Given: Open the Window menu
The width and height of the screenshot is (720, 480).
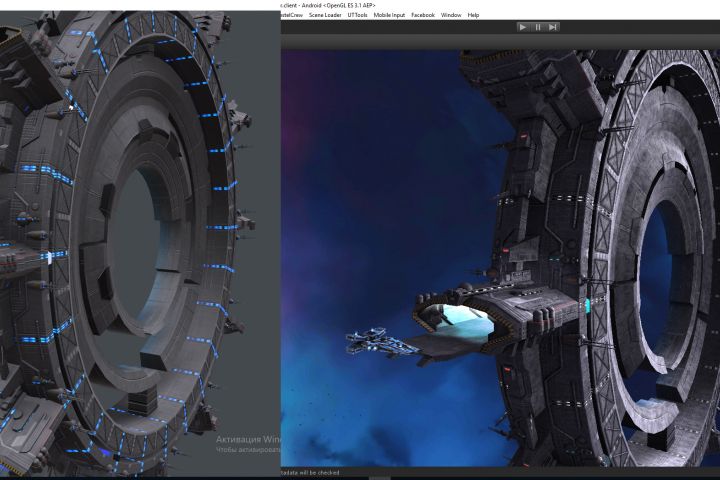Looking at the screenshot, I should [x=451, y=15].
